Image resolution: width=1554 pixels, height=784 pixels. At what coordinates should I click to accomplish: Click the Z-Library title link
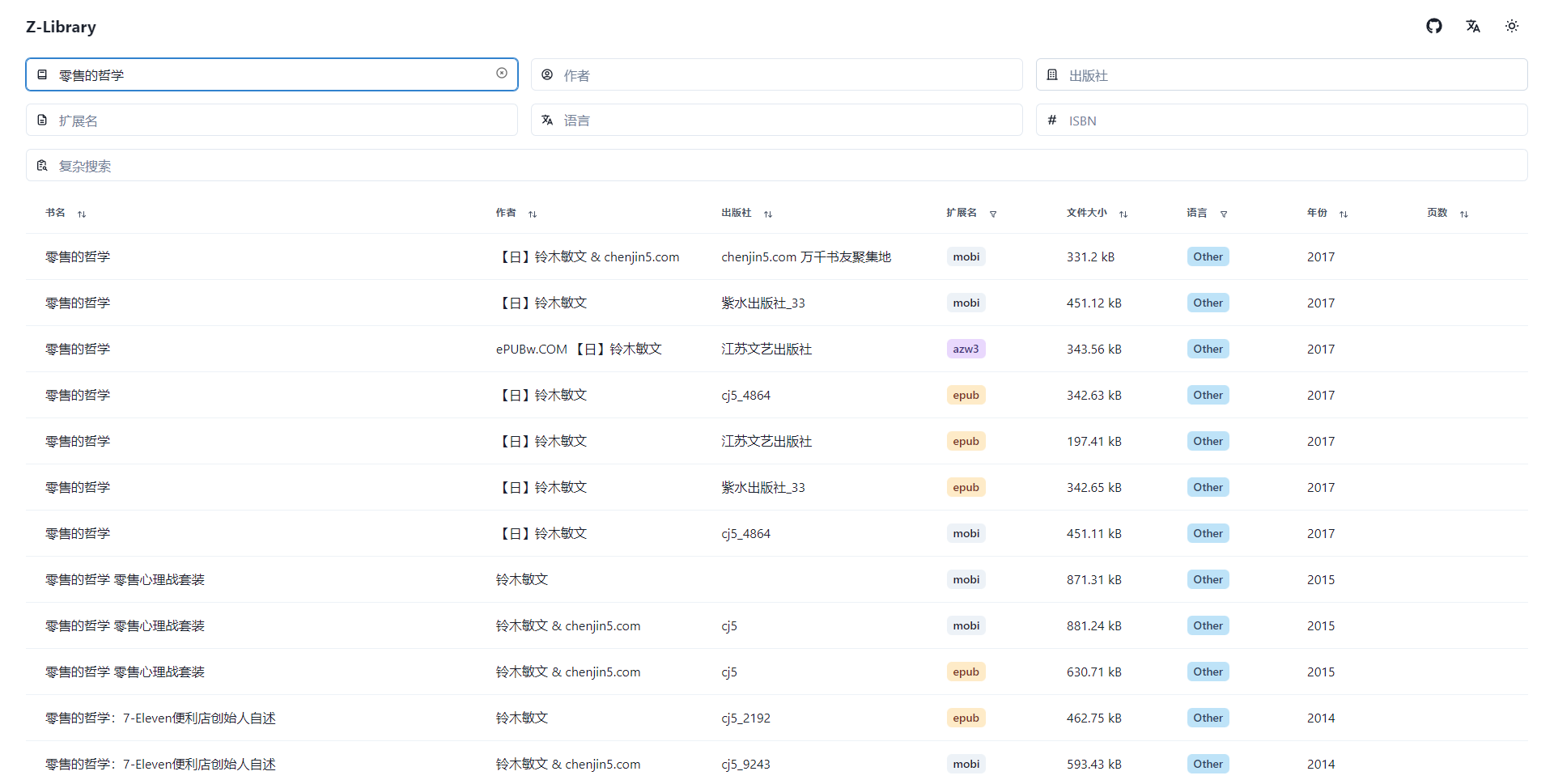(x=61, y=27)
